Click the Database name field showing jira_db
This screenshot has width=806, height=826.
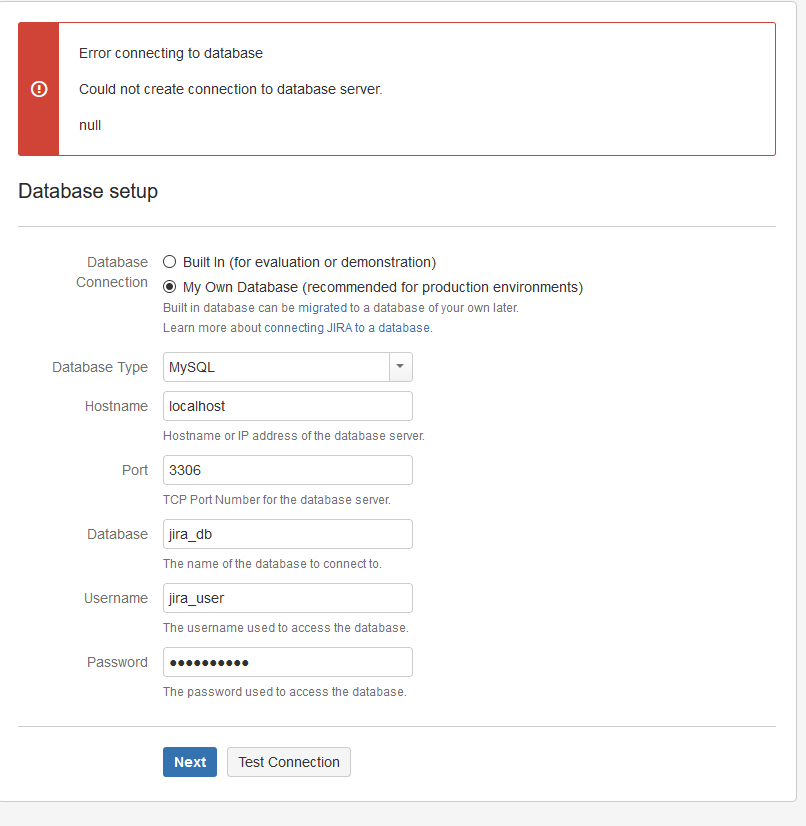(287, 534)
